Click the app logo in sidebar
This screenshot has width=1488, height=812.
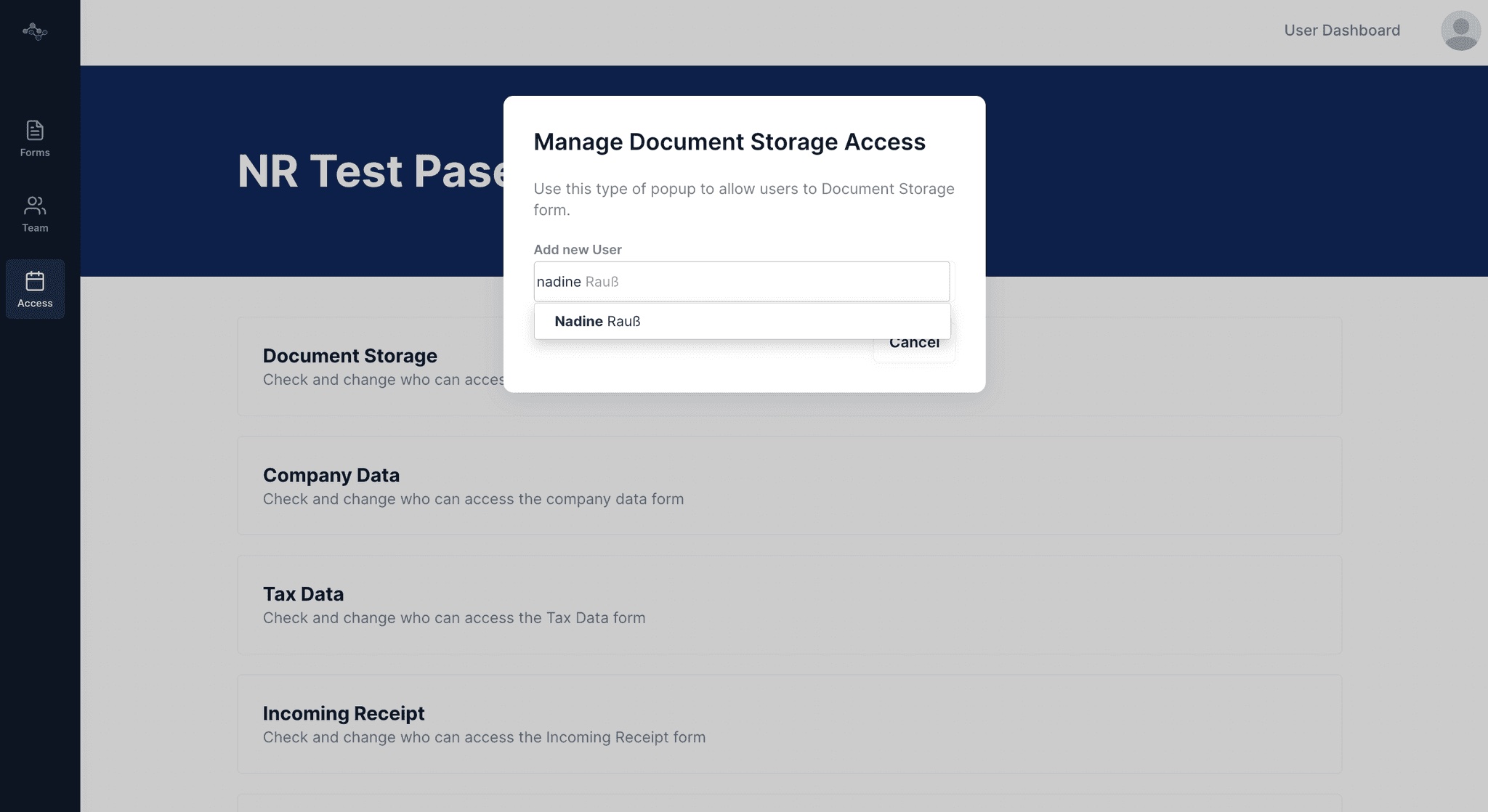(x=35, y=31)
